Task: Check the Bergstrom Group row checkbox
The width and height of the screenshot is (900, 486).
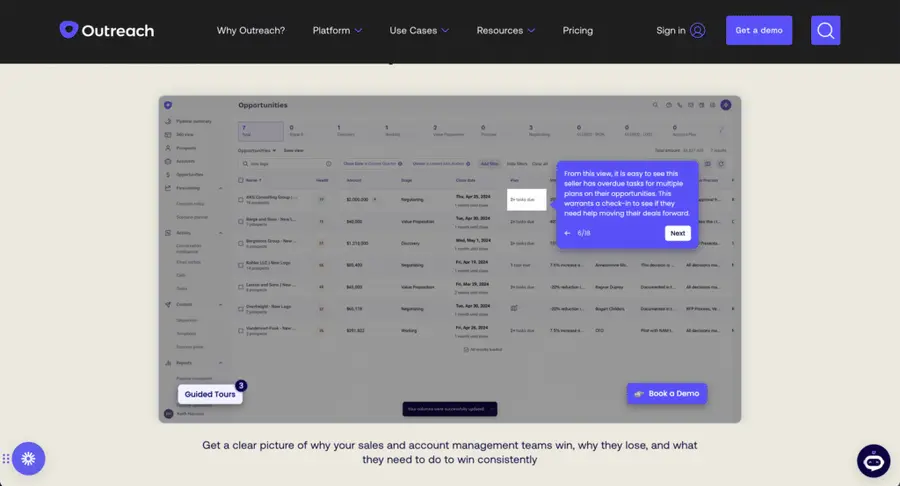Action: pyautogui.click(x=240, y=243)
